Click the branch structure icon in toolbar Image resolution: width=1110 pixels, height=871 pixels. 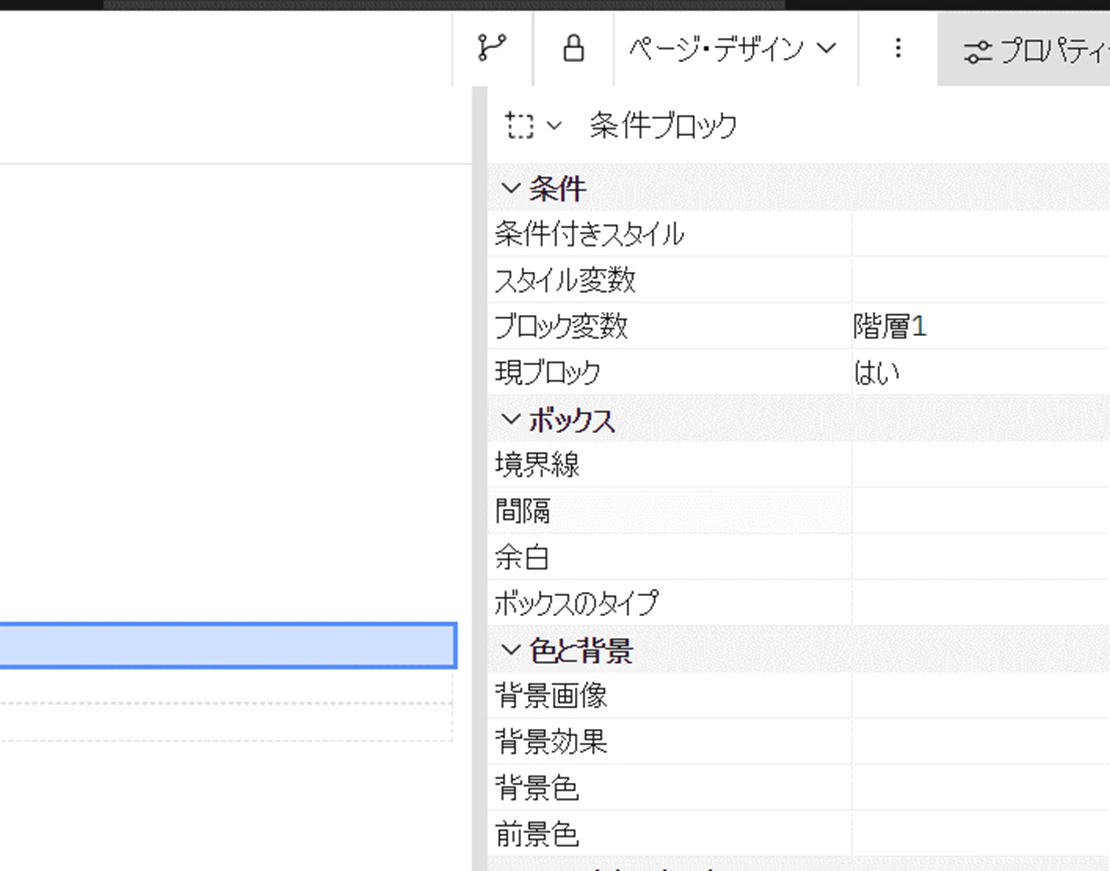(x=492, y=48)
